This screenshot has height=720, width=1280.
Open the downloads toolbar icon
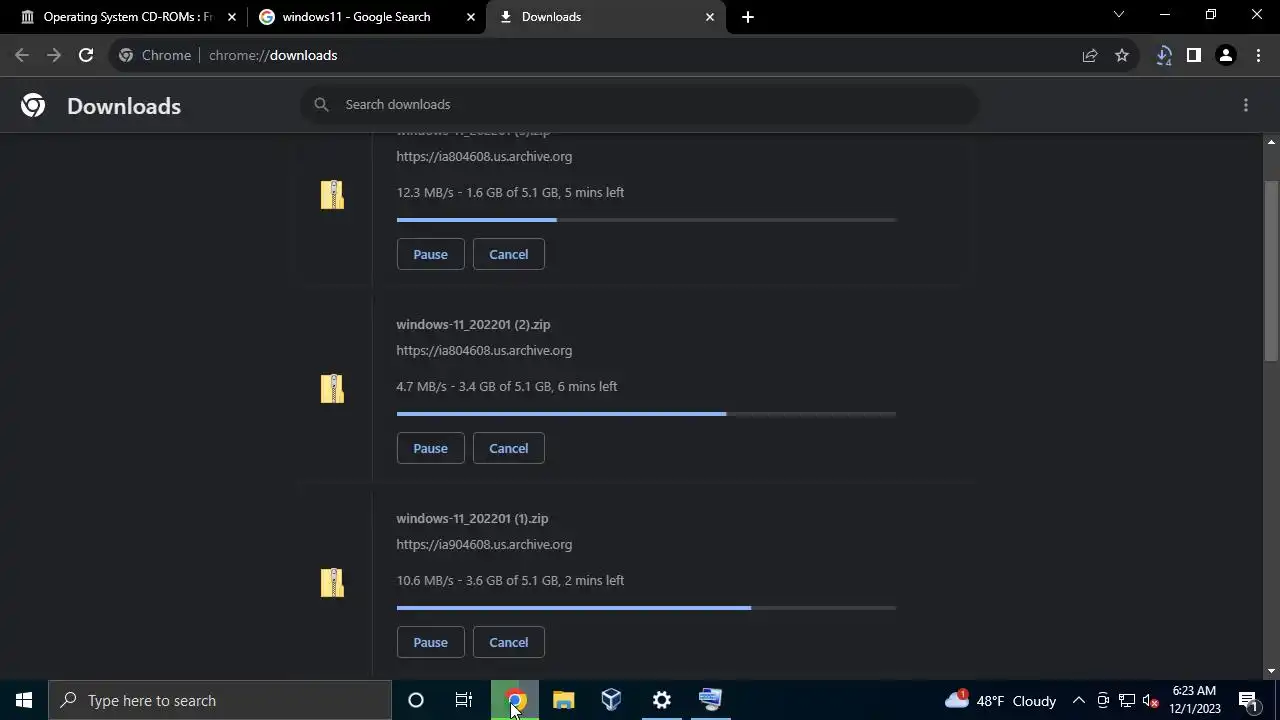click(x=1163, y=56)
